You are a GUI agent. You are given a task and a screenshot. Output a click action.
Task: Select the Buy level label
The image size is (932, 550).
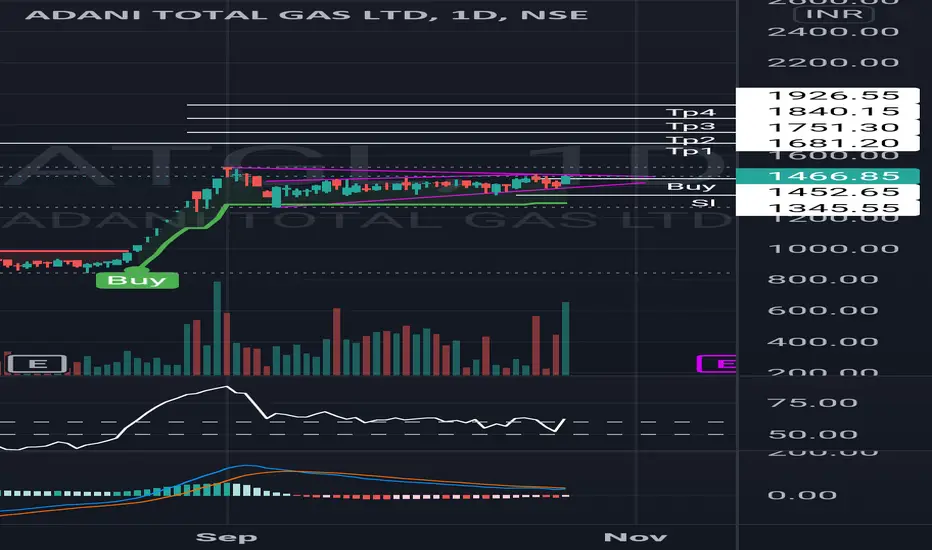point(691,187)
